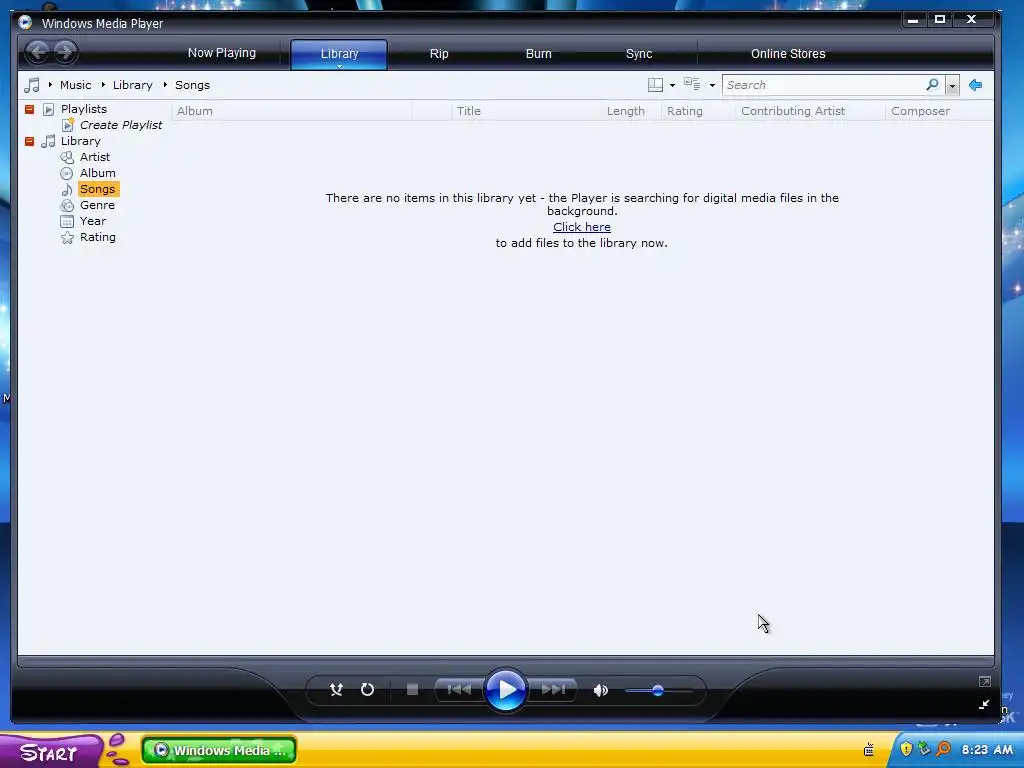Expand the Library breadcrumb arrow
This screenshot has height=768, width=1024.
click(103, 85)
